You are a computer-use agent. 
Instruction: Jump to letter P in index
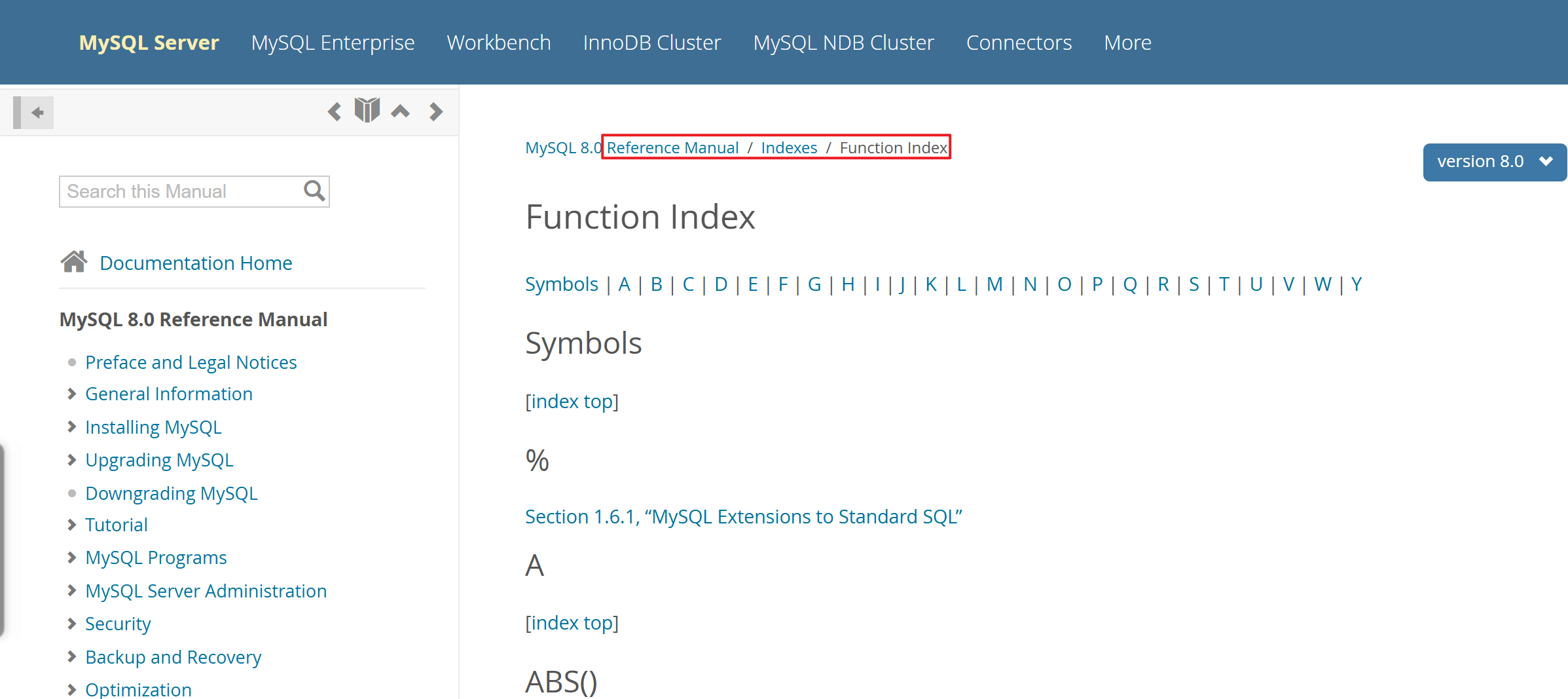pos(1097,284)
